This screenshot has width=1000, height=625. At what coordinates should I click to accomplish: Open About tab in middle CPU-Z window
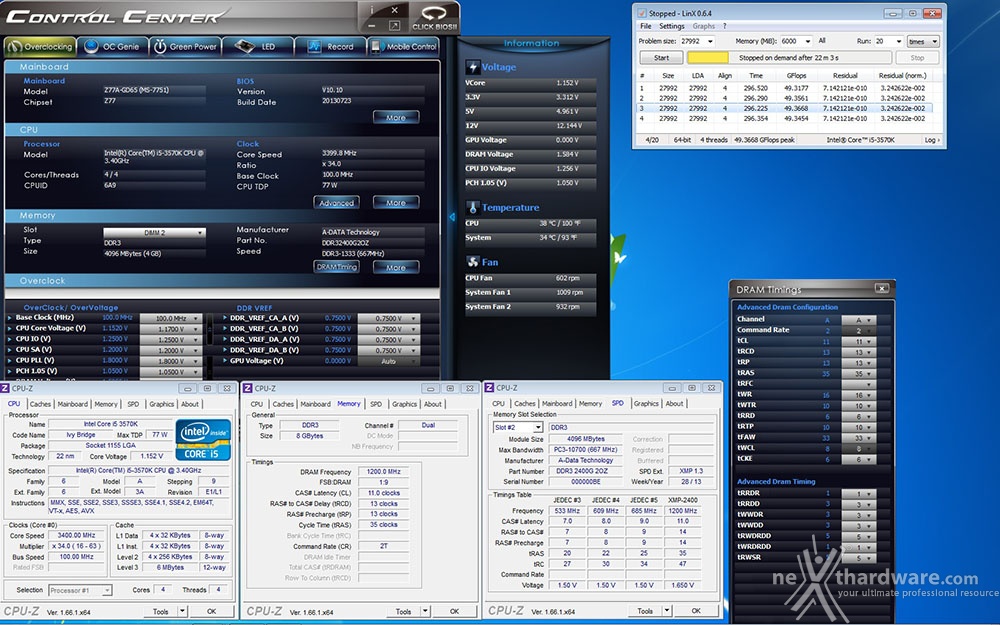[x=433, y=404]
